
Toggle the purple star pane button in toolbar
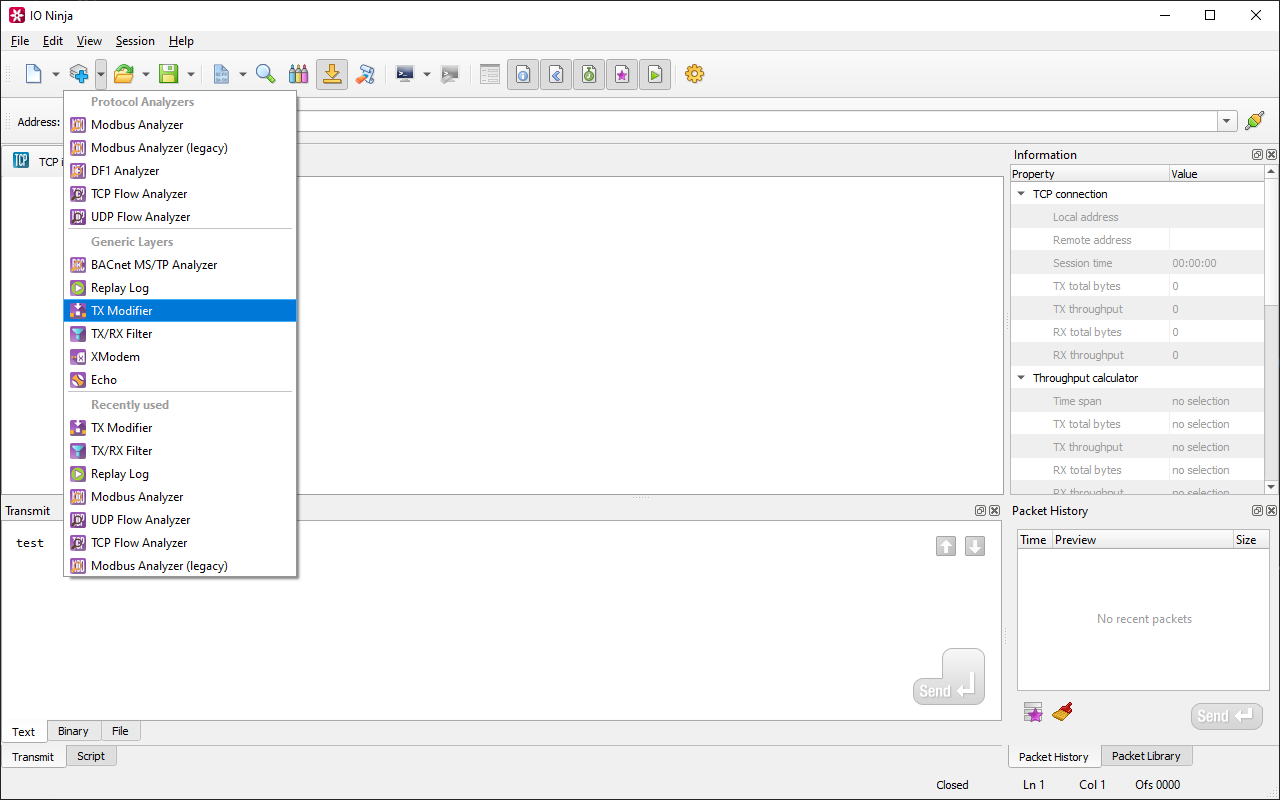coord(622,74)
